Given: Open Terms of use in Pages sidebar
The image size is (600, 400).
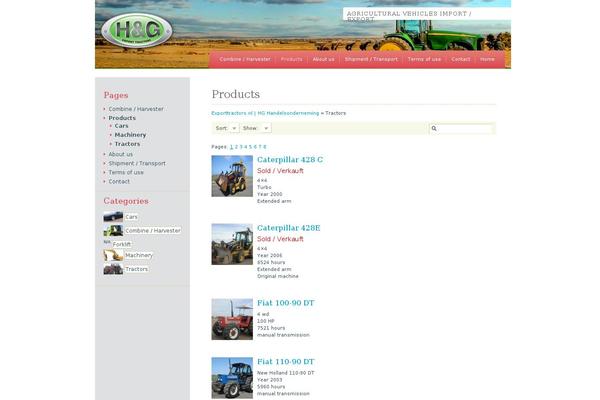Looking at the screenshot, I should [x=126, y=173].
